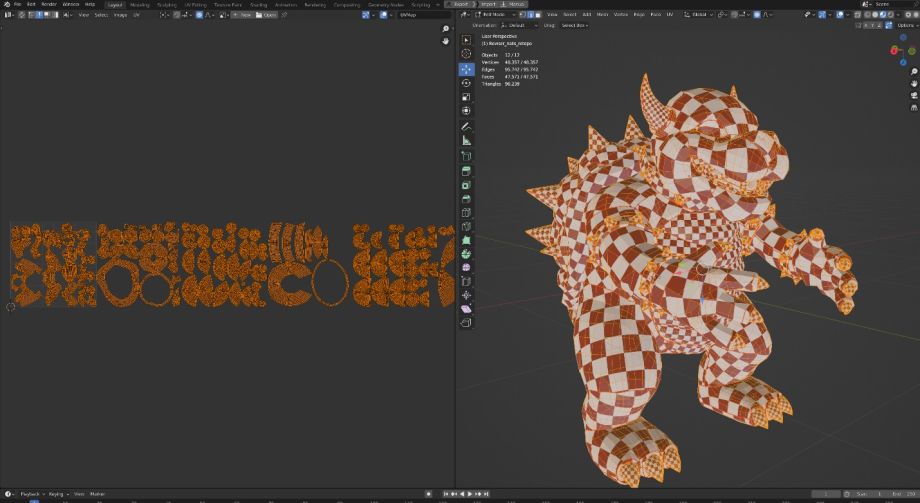The width and height of the screenshot is (920, 503).
Task: Click the Import button in top bar
Action: 488,4
